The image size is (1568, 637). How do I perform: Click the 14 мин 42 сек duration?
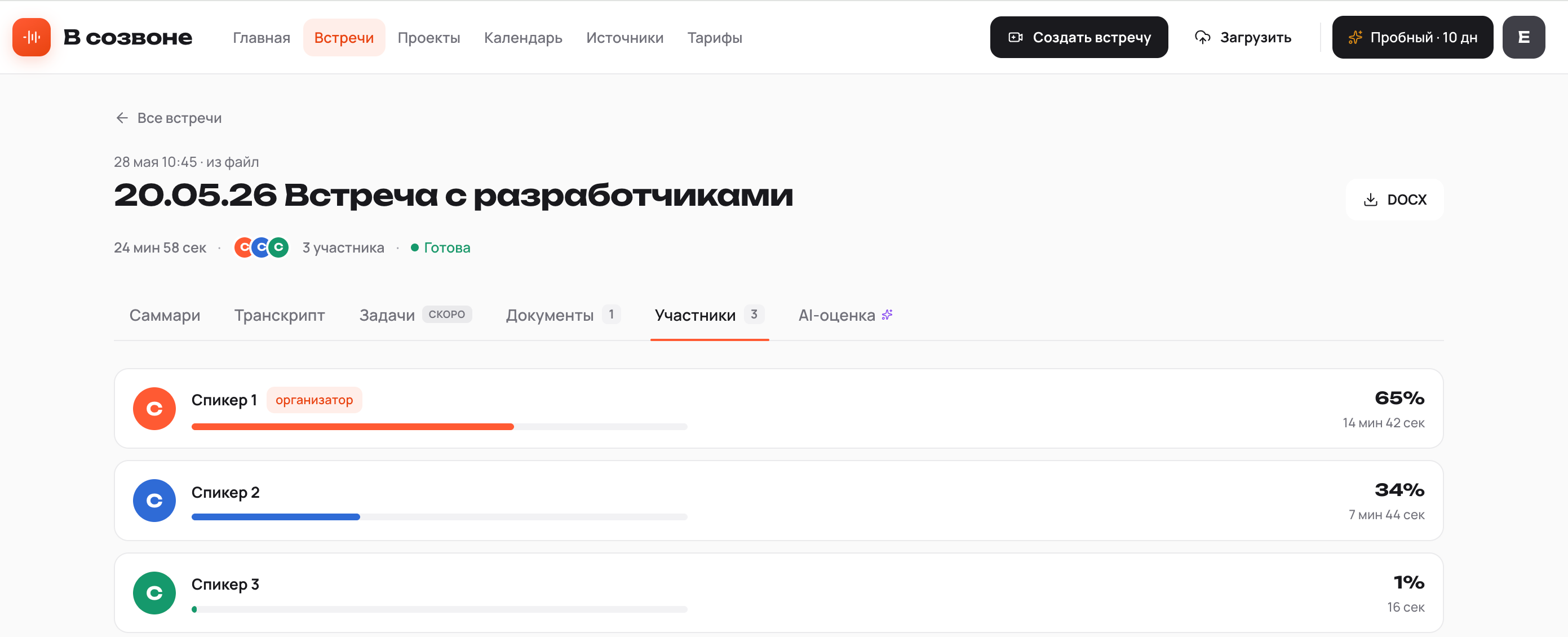coord(1383,423)
